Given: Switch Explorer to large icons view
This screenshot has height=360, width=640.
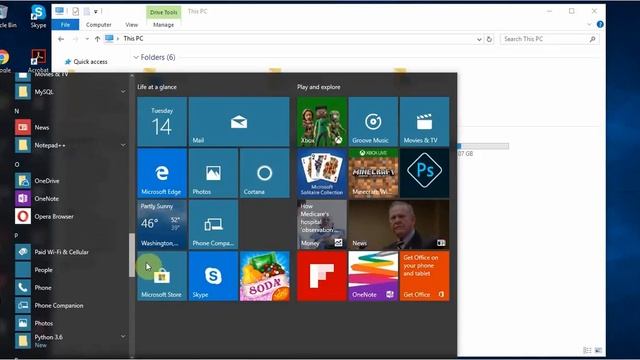Looking at the screenshot, I should point(598,350).
